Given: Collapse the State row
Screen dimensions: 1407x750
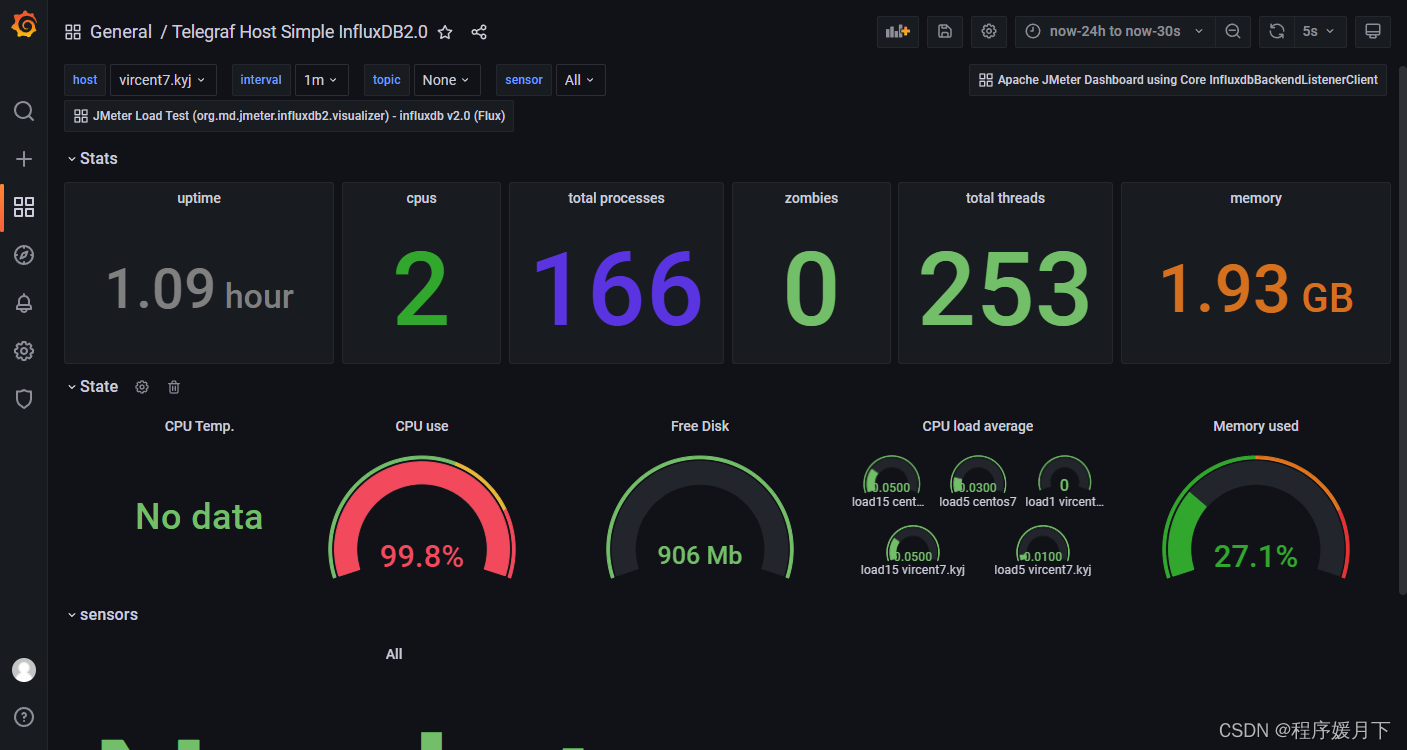Looking at the screenshot, I should 92,387.
